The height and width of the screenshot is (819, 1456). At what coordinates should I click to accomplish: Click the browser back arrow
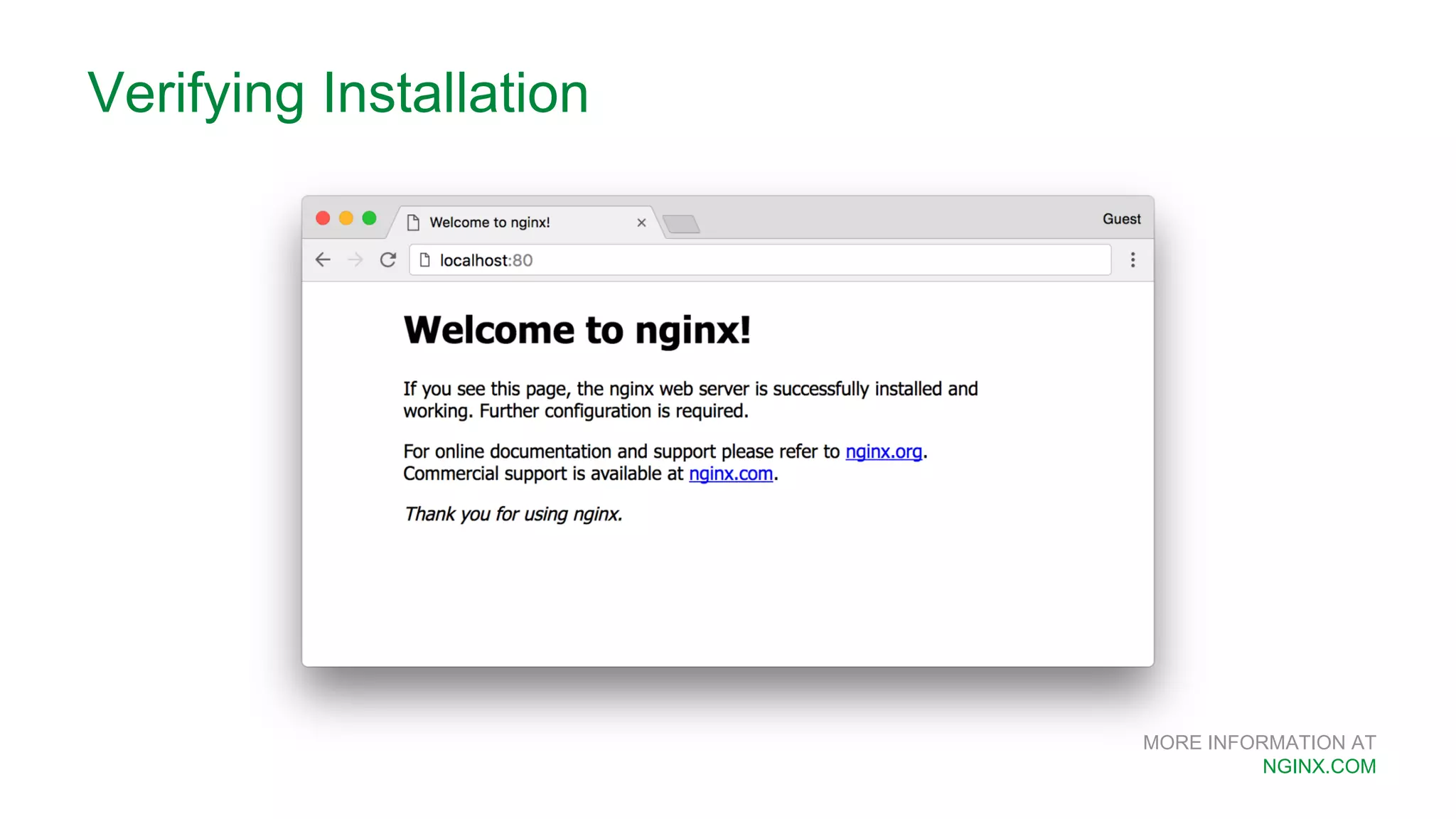pos(323,260)
